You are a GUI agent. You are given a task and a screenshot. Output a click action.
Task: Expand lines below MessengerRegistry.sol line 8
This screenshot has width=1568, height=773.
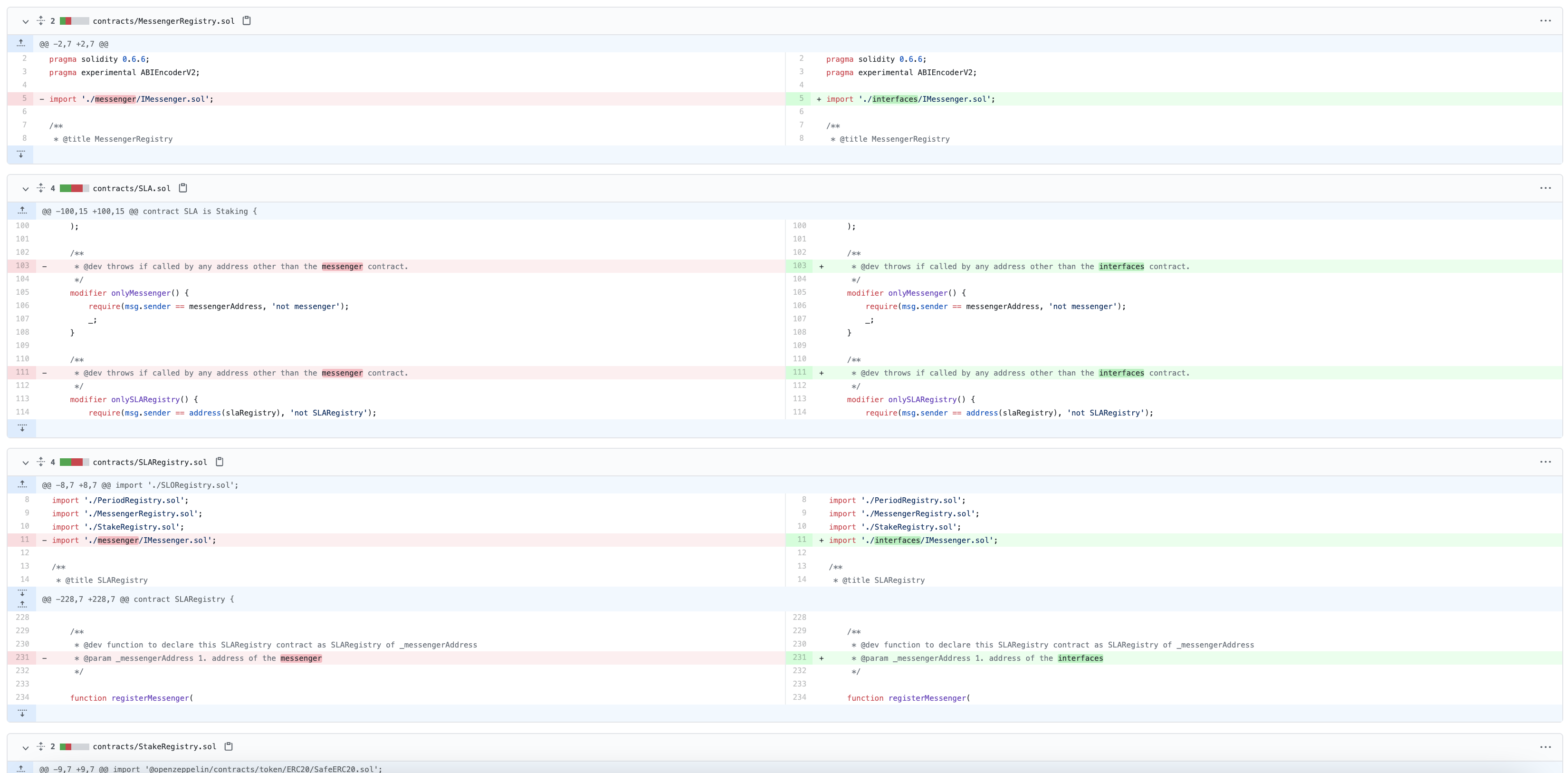21,155
